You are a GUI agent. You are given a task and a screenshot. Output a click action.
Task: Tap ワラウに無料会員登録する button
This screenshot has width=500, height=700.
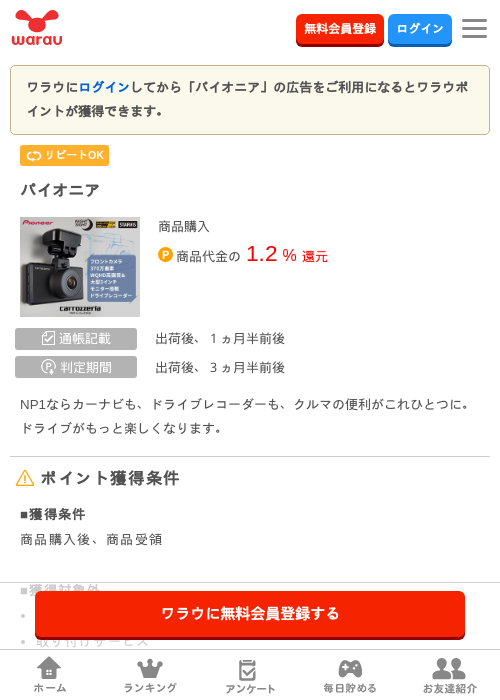coord(250,614)
